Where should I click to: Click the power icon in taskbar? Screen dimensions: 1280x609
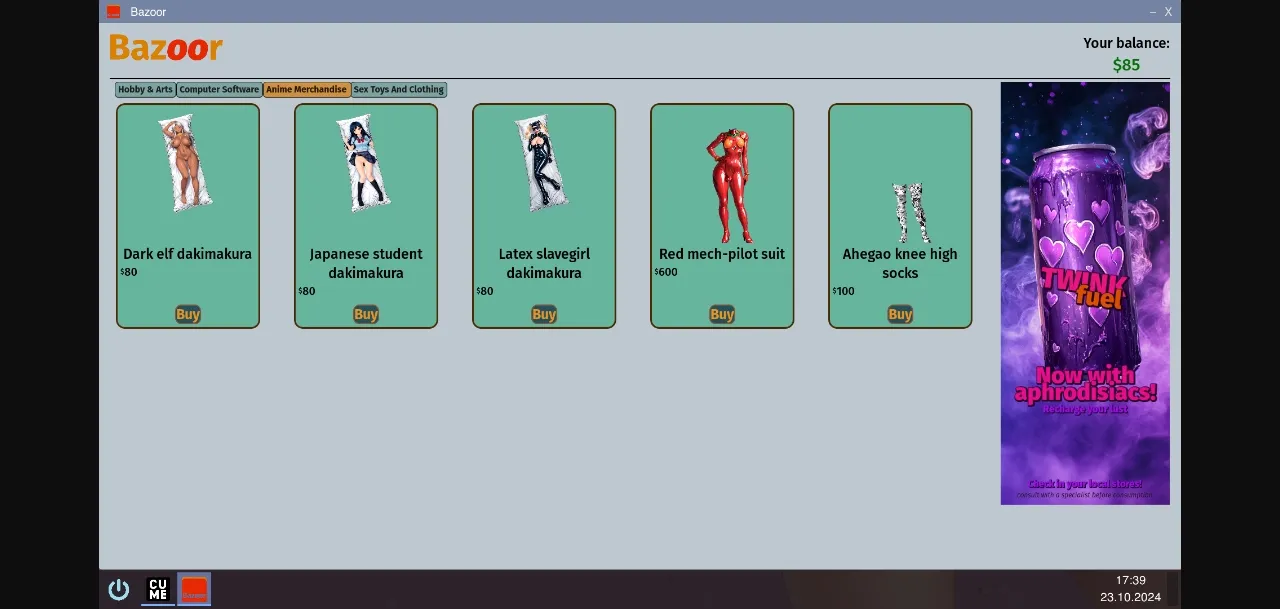119,589
